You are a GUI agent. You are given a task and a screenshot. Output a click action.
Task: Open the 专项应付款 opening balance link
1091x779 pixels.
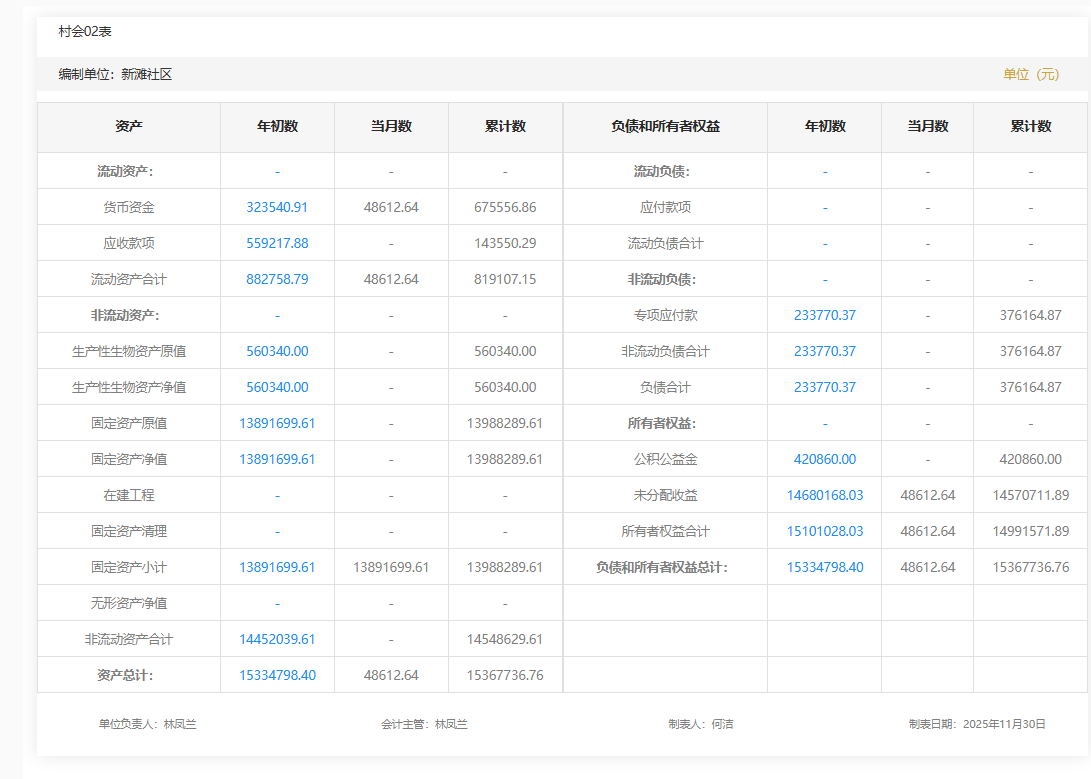point(824,315)
